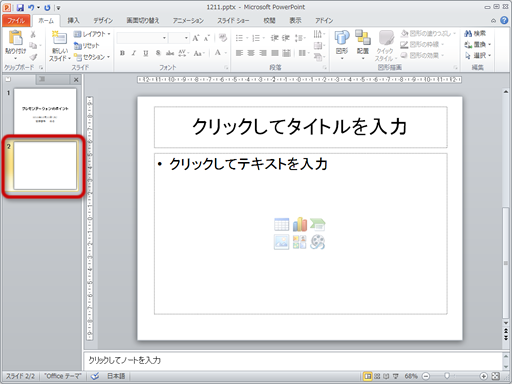Open the File (ファイル) tab
The height and width of the screenshot is (384, 512).
pyautogui.click(x=16, y=21)
